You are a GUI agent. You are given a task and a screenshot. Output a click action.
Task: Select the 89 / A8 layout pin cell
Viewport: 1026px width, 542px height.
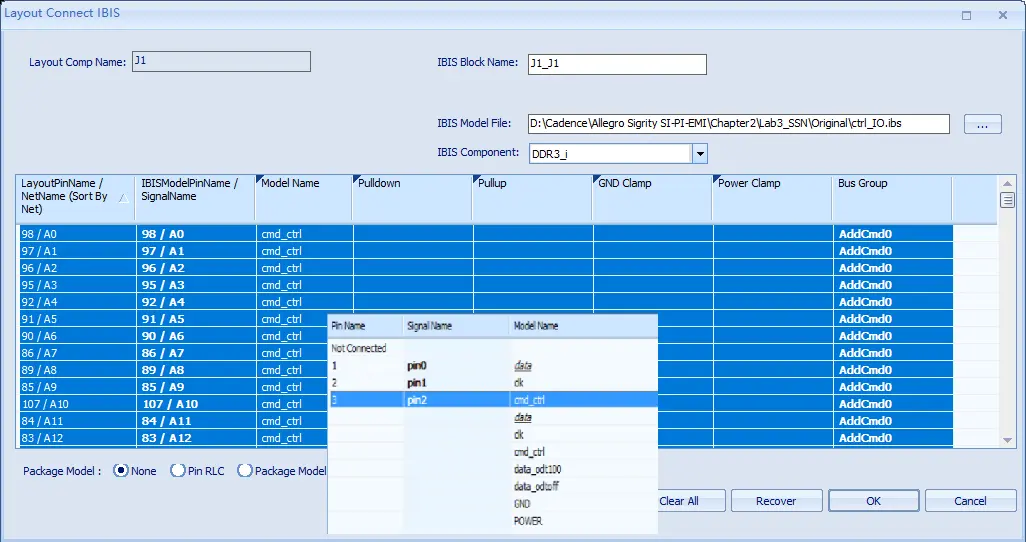tap(77, 370)
